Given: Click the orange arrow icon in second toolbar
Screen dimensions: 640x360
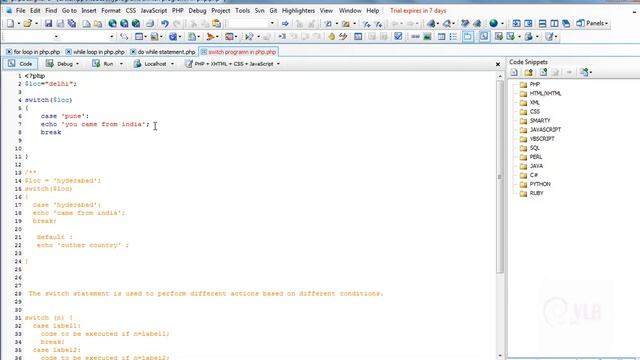Looking at the screenshot, I should (210, 37).
